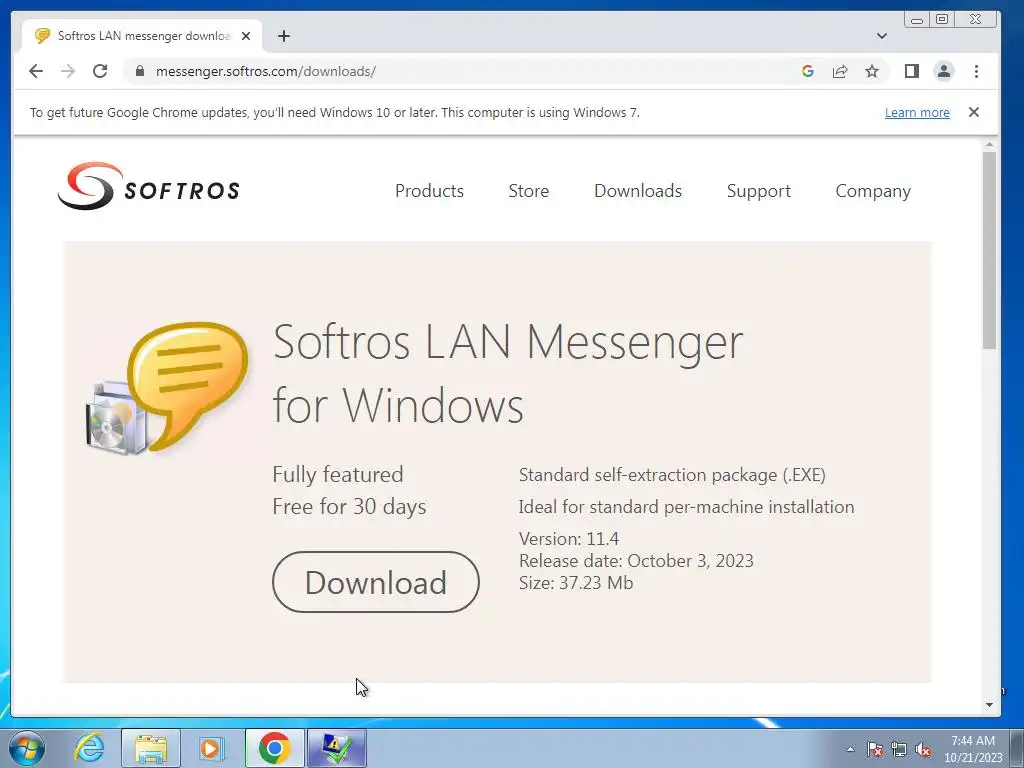Show hidden system tray icons

(x=850, y=749)
